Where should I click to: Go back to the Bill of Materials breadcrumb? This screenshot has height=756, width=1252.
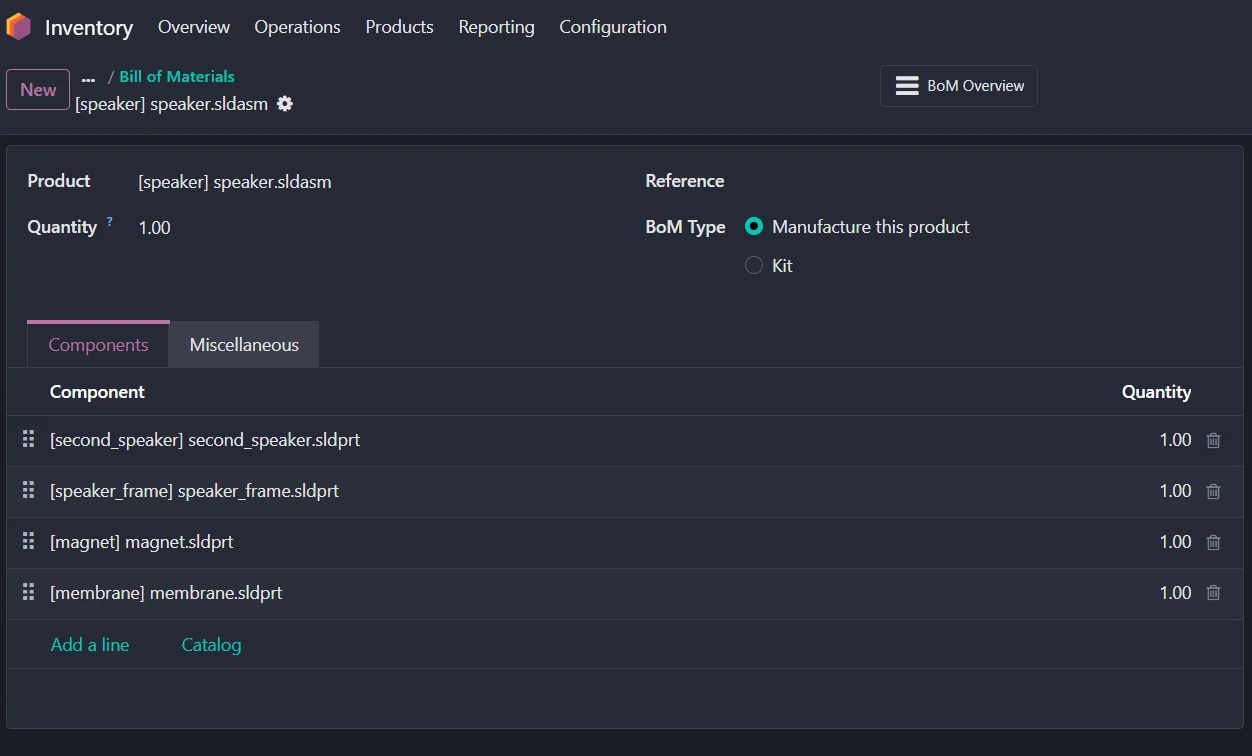click(x=177, y=77)
